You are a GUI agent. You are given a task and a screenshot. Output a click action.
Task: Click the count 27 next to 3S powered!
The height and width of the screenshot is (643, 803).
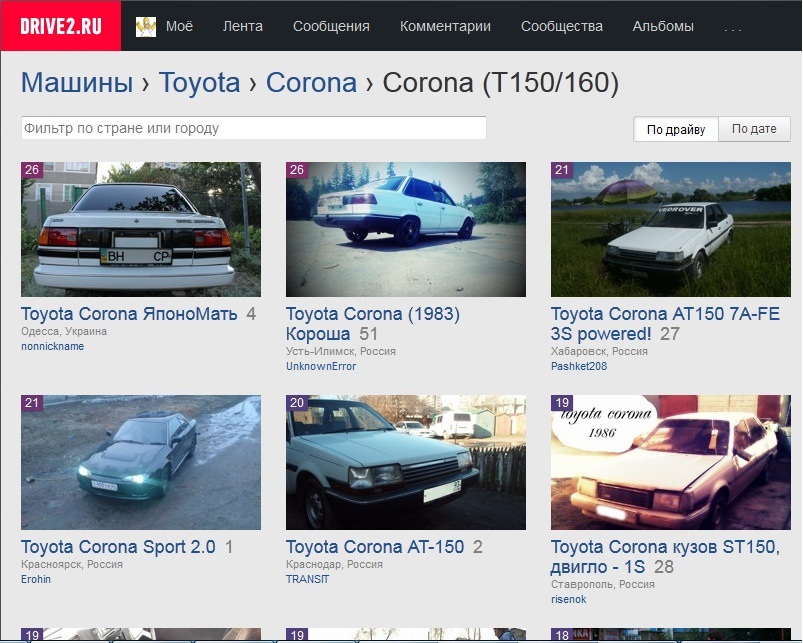[x=670, y=334]
